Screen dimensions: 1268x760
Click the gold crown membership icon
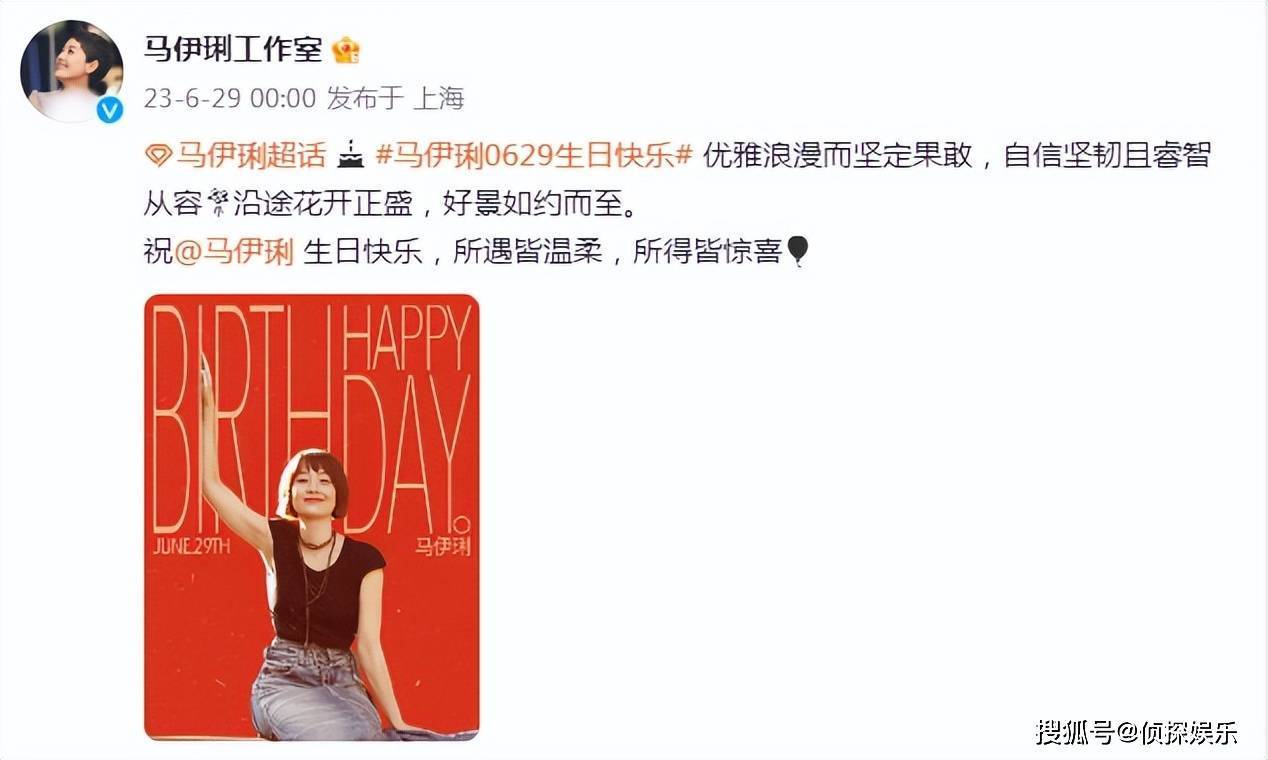(x=346, y=49)
